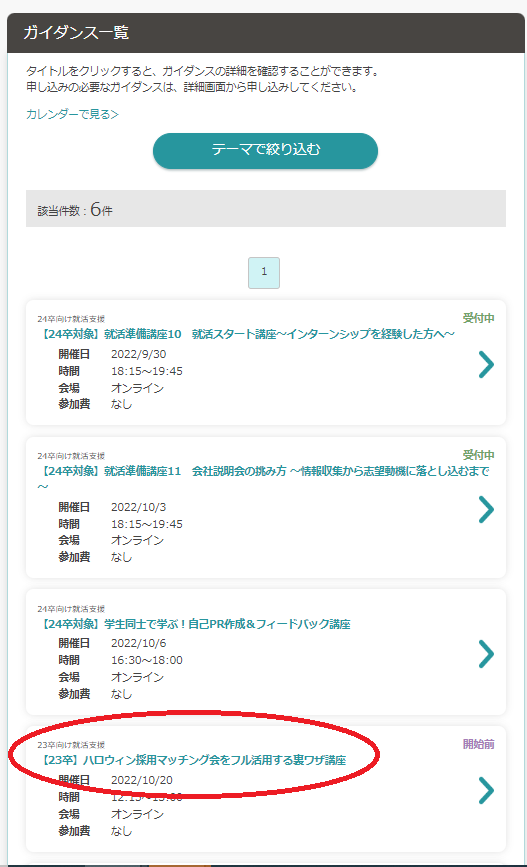Open the chevron arrow for 就活準備講座10 card
Image resolution: width=527 pixels, height=867 pixels.
486,365
